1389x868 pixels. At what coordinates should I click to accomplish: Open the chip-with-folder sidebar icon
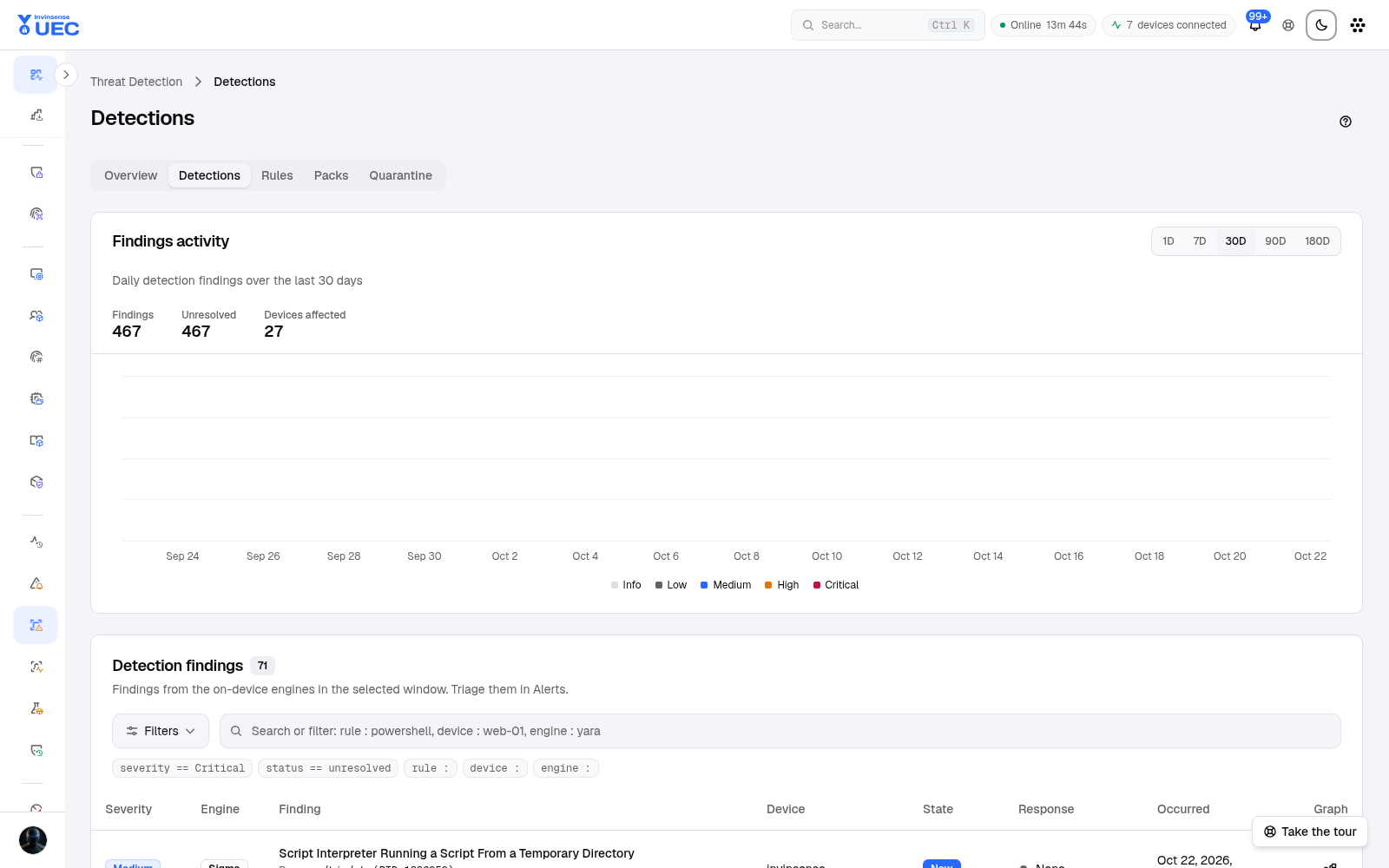[x=36, y=398]
